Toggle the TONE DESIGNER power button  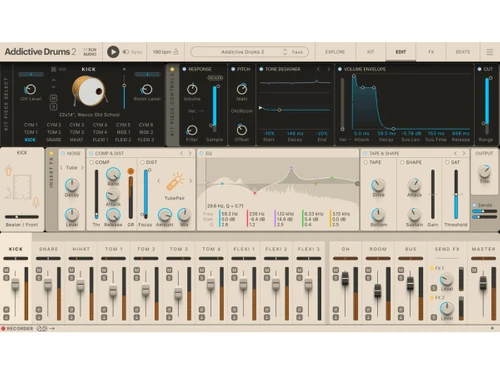click(261, 69)
